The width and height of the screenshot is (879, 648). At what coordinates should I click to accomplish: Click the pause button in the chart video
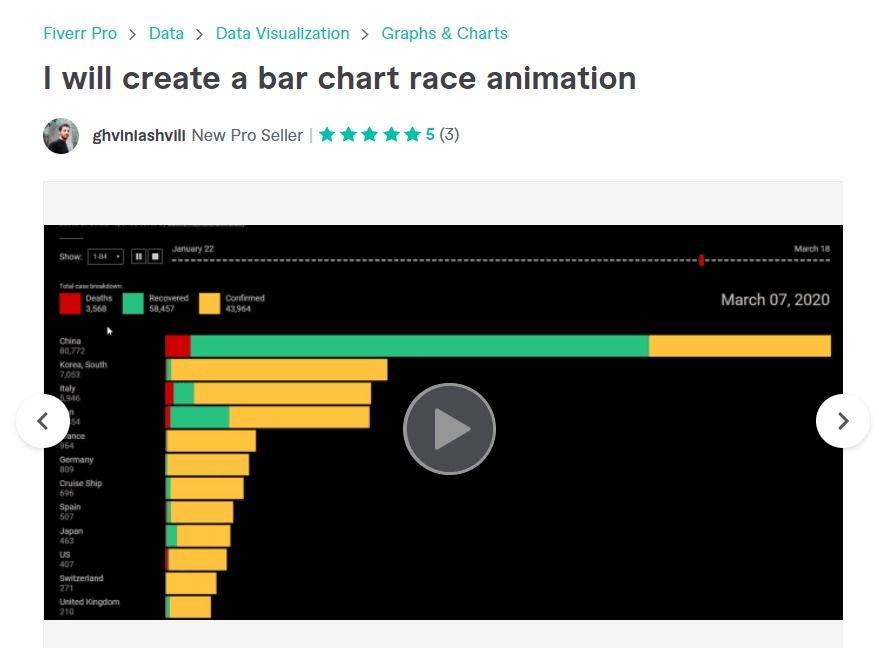pyautogui.click(x=138, y=256)
